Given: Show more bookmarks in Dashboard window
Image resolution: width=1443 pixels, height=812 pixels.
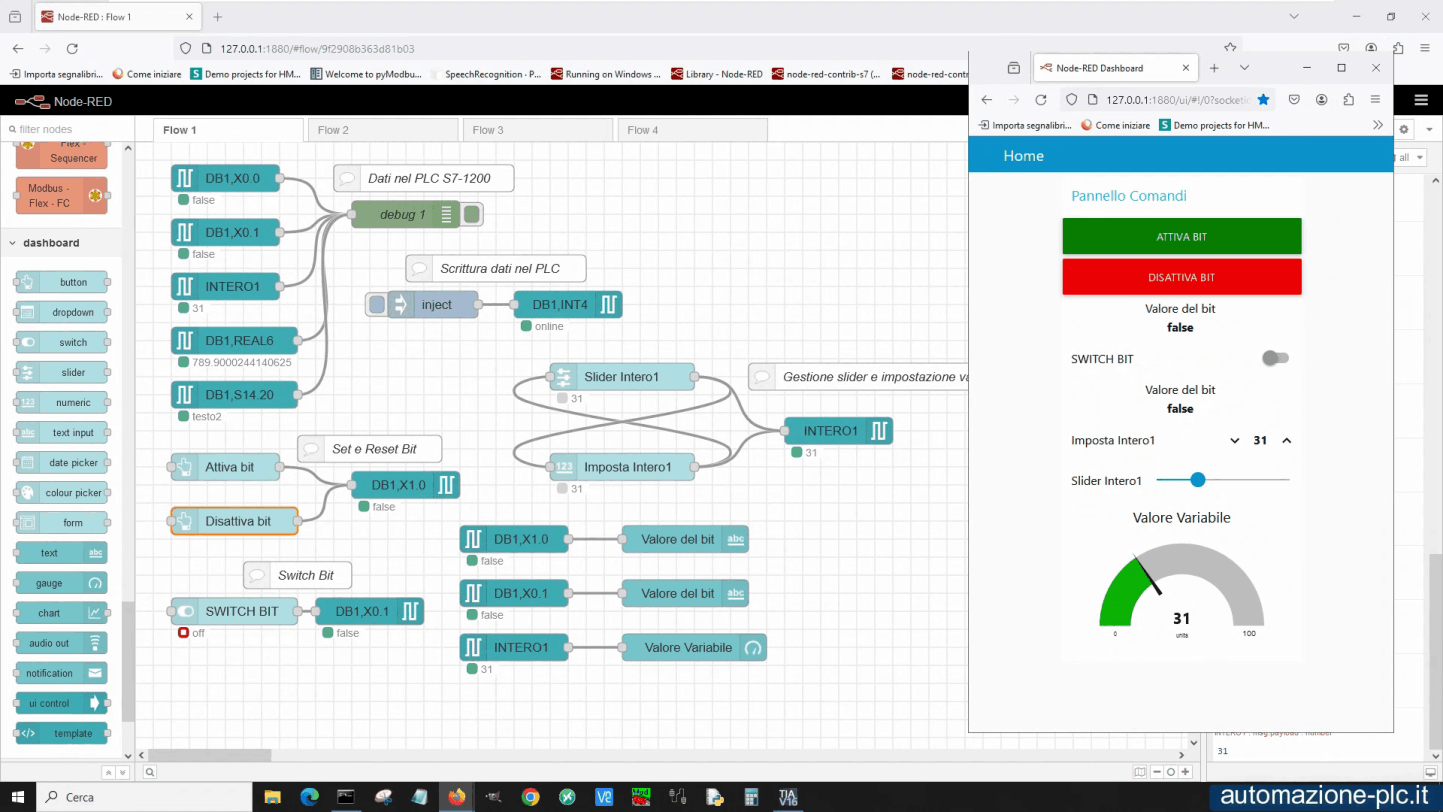Looking at the screenshot, I should tap(1378, 125).
